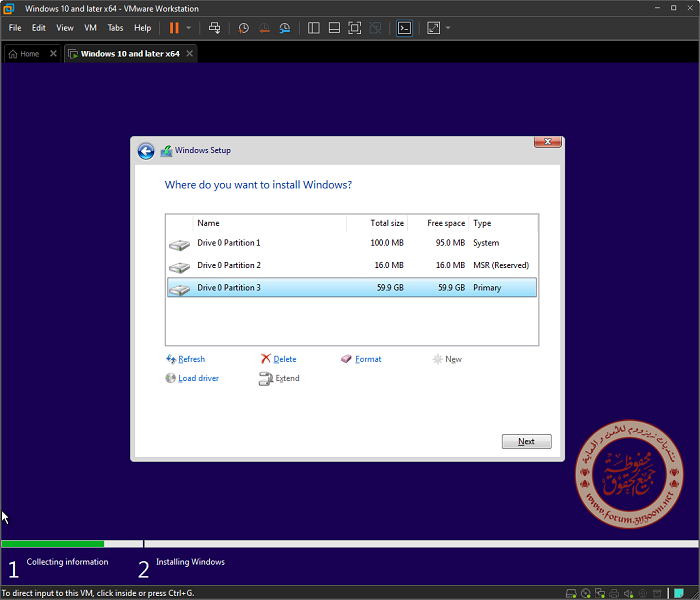Click the Collecting information progress bar
The height and width of the screenshot is (600, 700).
coord(72,544)
